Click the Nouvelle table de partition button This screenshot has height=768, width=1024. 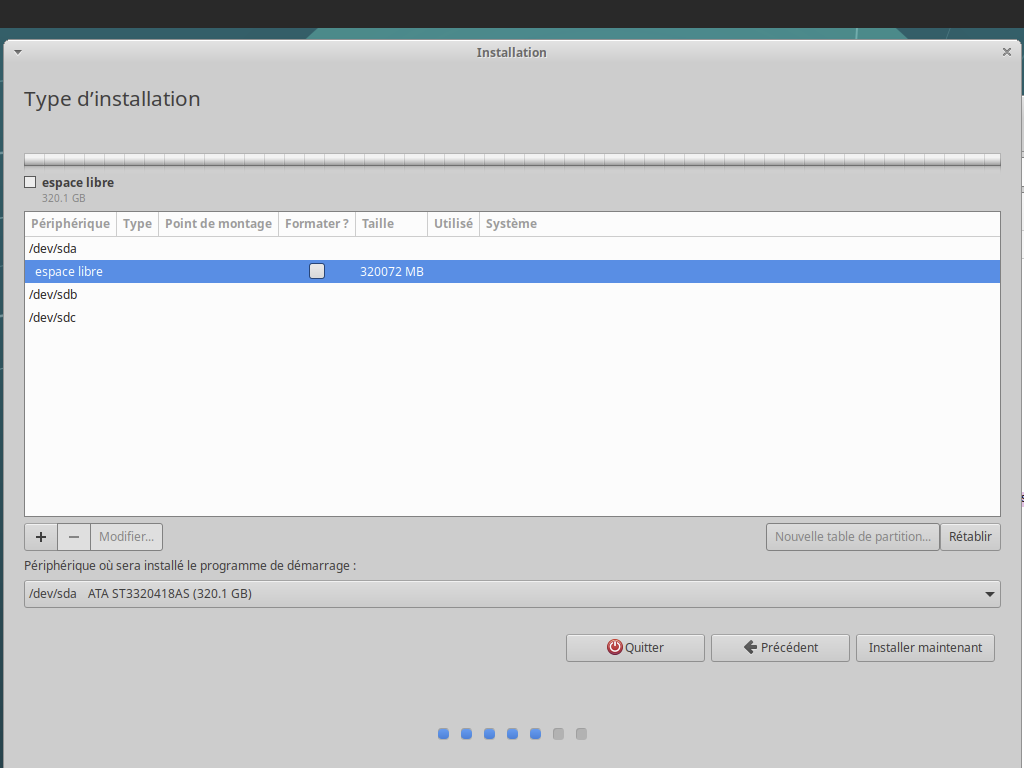click(x=853, y=537)
